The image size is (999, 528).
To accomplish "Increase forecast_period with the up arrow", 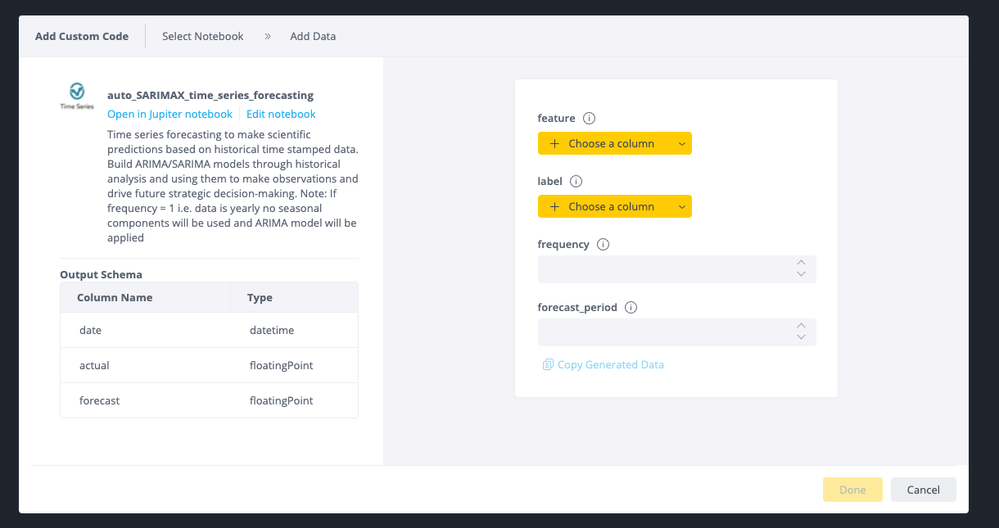I will click(800, 326).
